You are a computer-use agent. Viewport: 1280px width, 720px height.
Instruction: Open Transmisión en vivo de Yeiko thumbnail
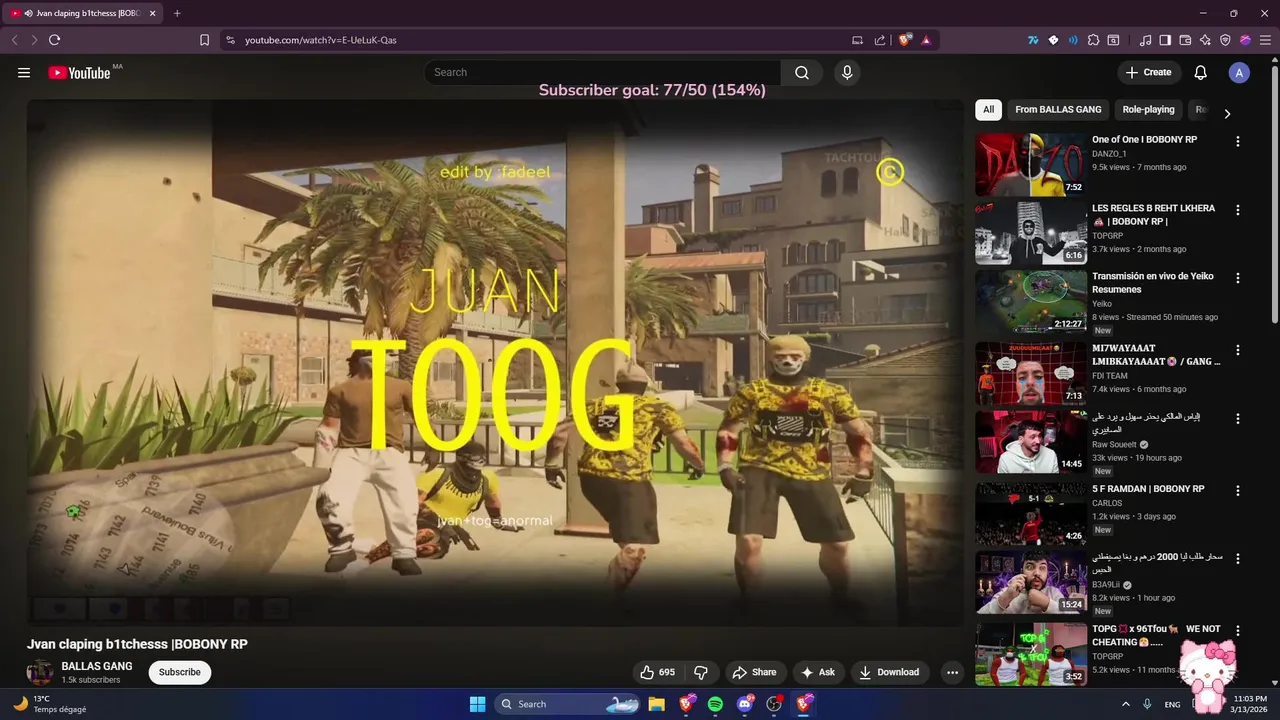pos(1031,301)
